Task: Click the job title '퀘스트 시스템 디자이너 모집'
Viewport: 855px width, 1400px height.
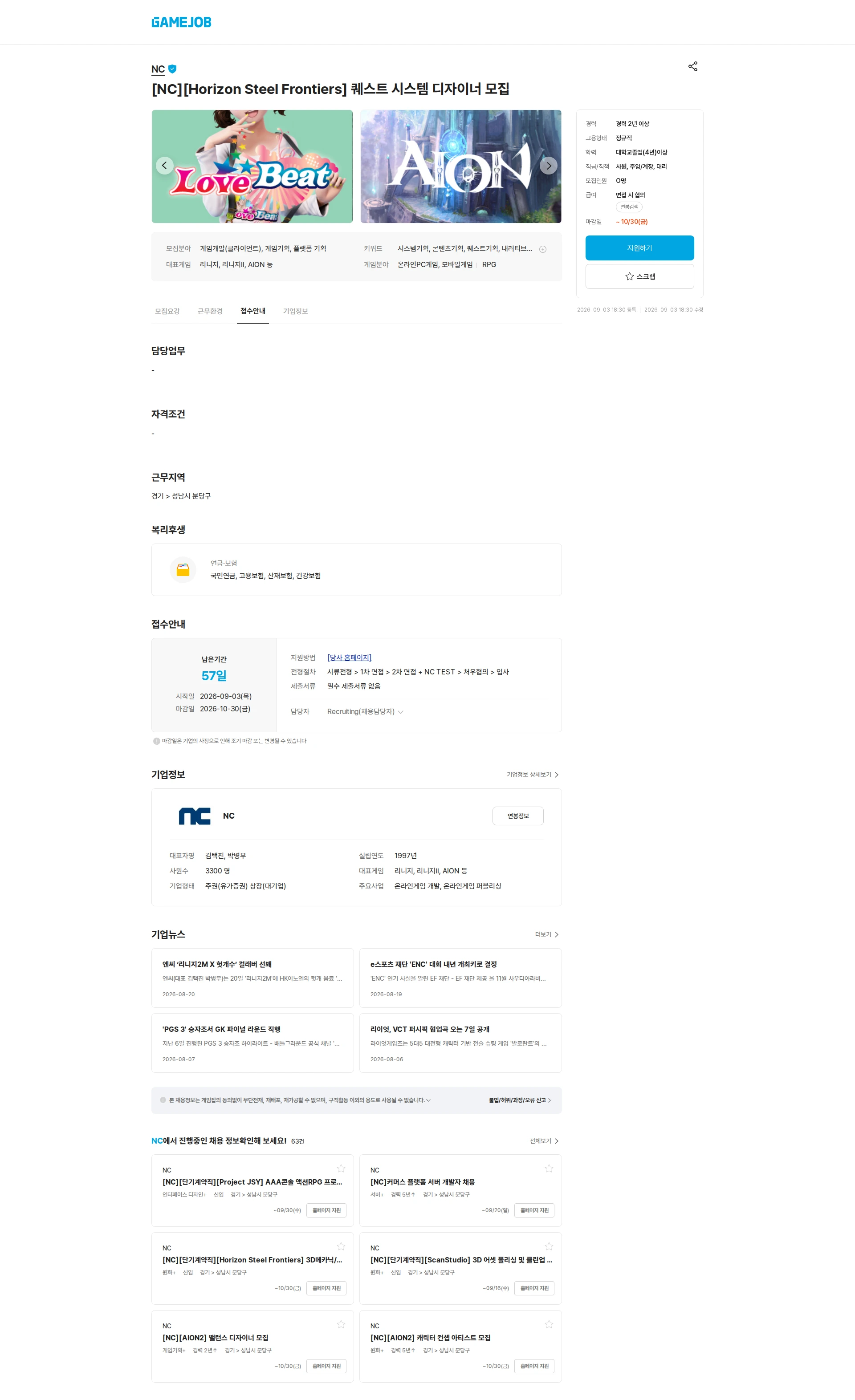Action: tap(430, 89)
